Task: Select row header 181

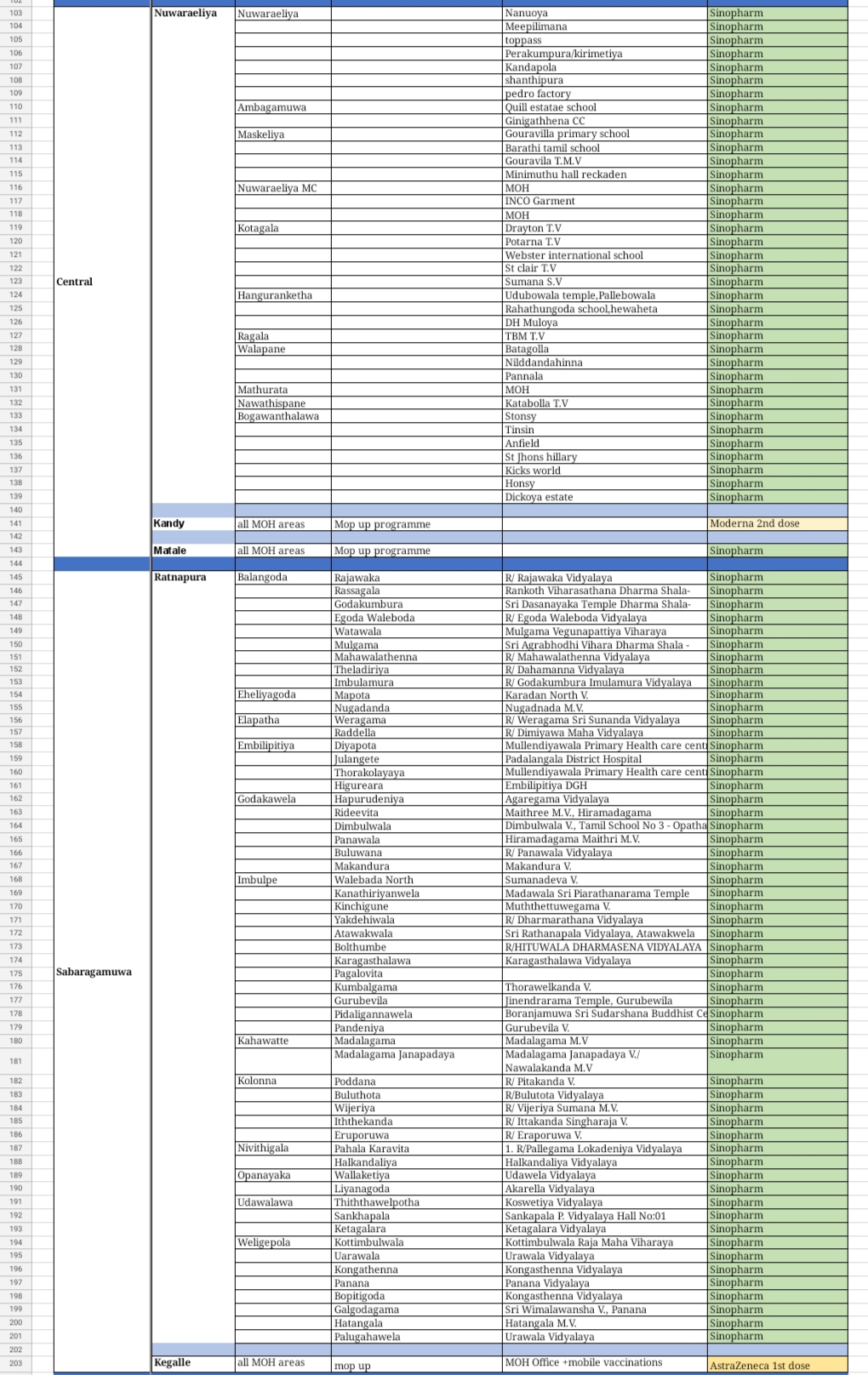Action: (16, 1061)
